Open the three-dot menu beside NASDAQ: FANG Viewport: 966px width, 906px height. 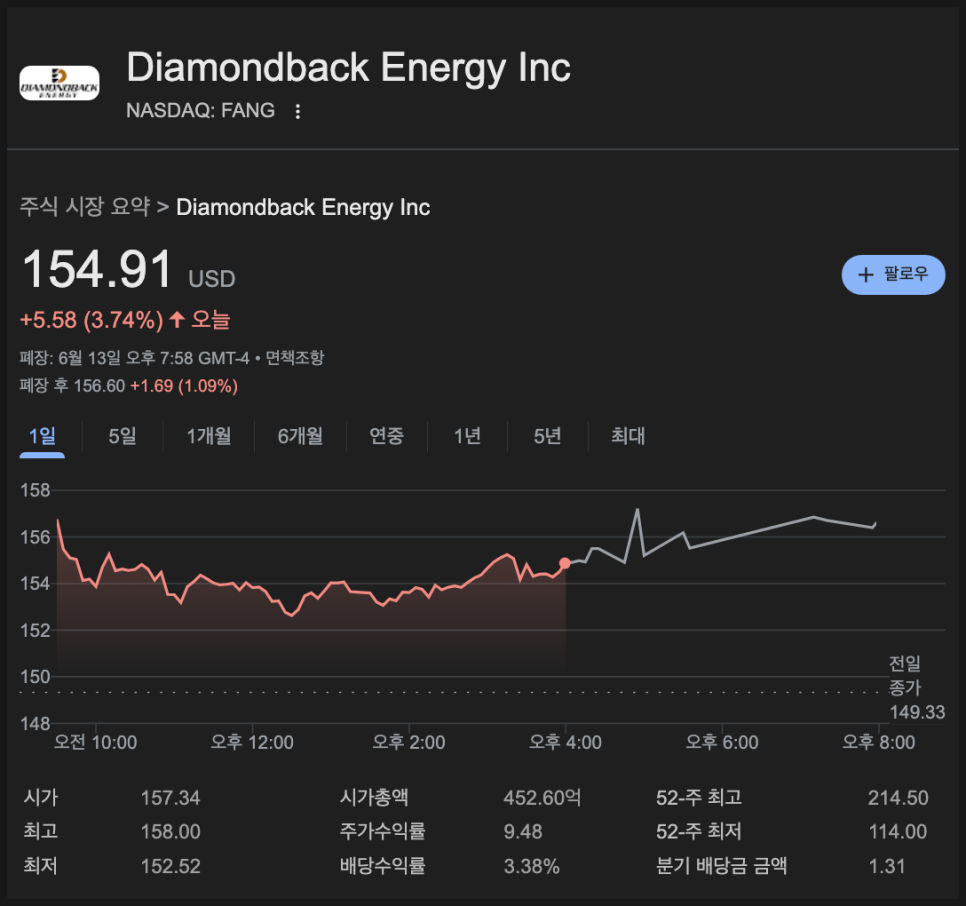pos(298,111)
